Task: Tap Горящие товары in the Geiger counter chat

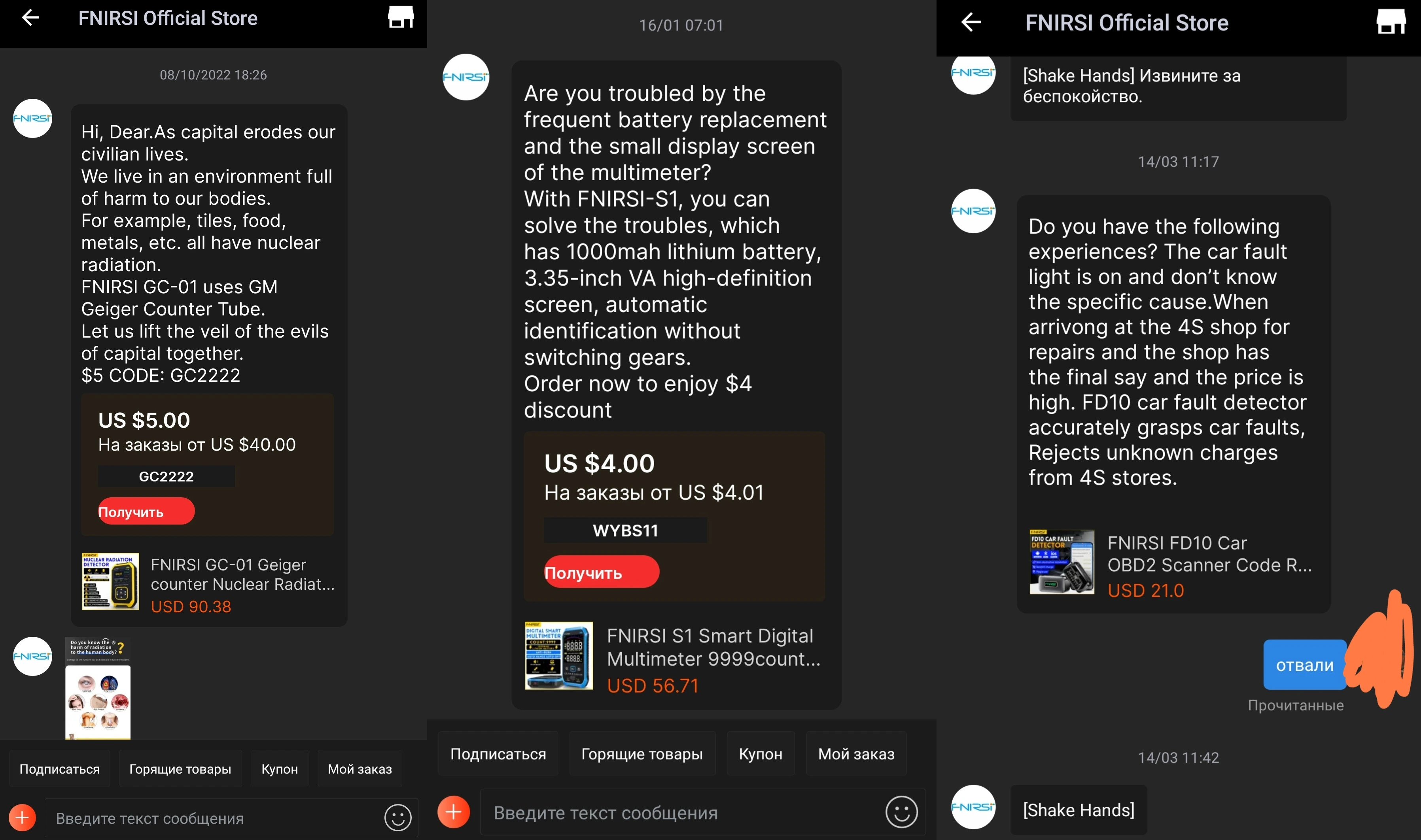Action: tap(180, 769)
